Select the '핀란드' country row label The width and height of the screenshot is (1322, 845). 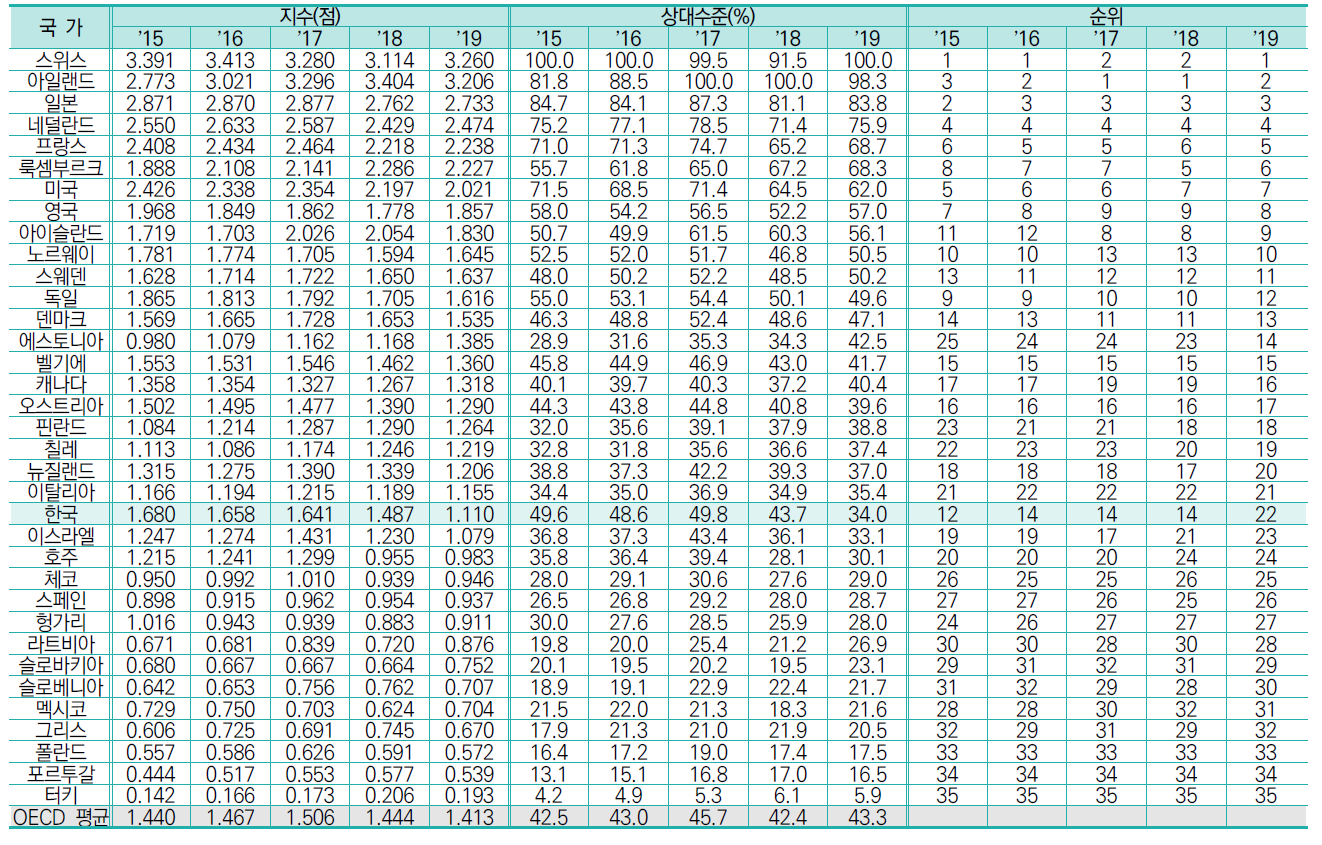pyautogui.click(x=61, y=428)
